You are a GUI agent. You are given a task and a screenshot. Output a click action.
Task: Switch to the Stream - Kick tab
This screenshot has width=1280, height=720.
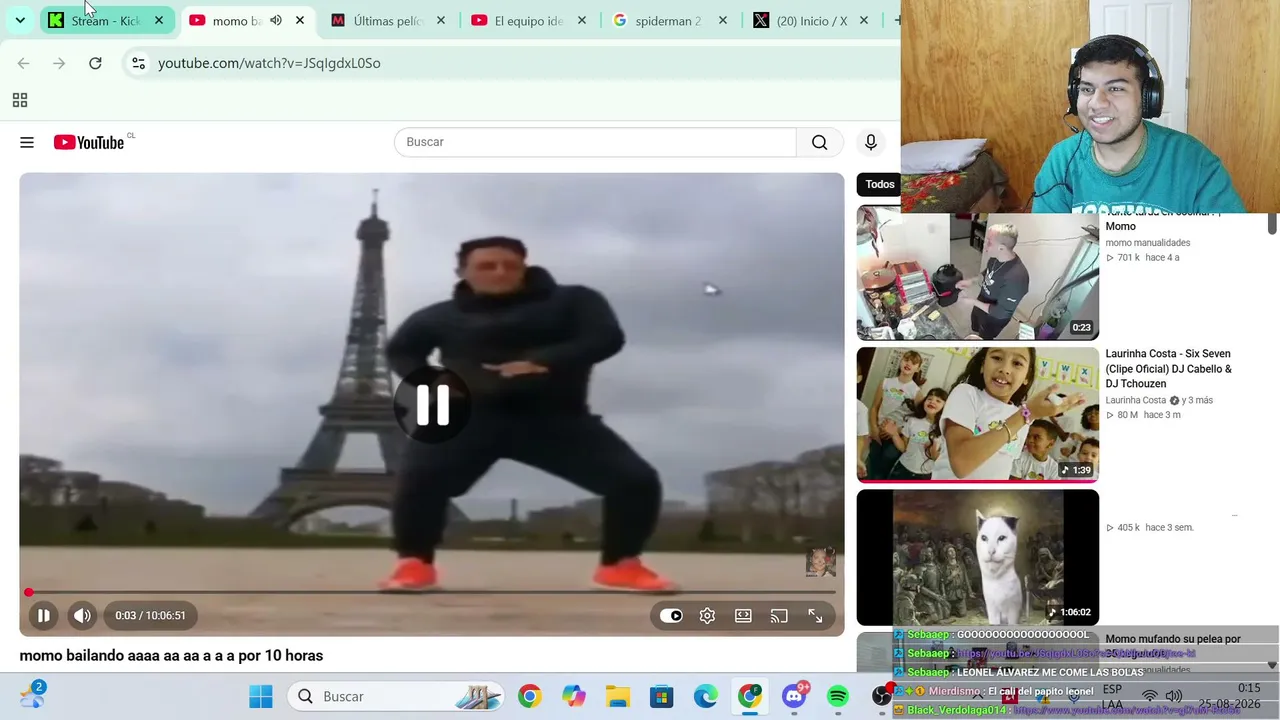point(106,21)
